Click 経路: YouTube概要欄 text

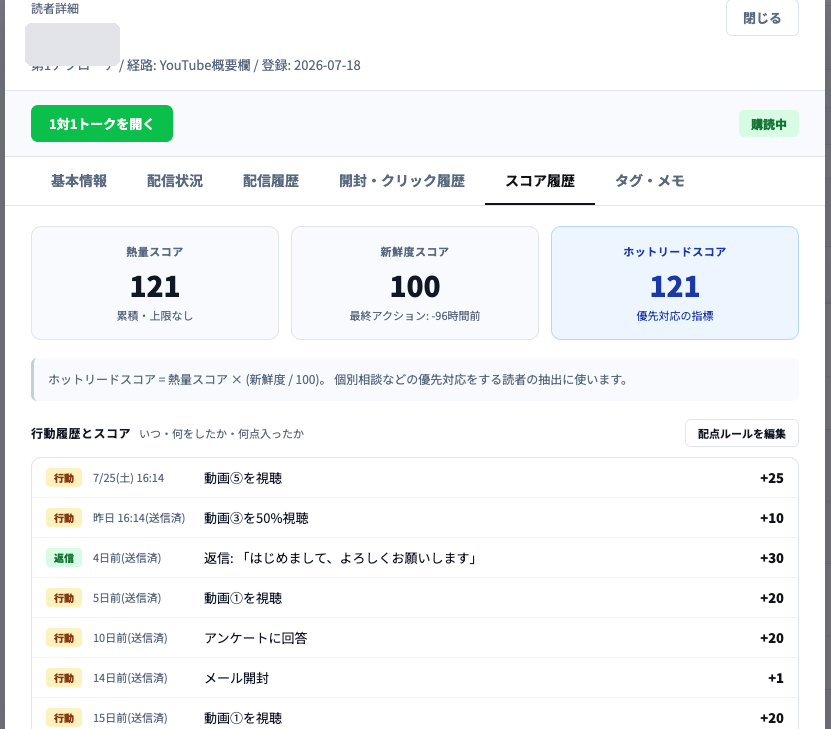(x=189, y=65)
